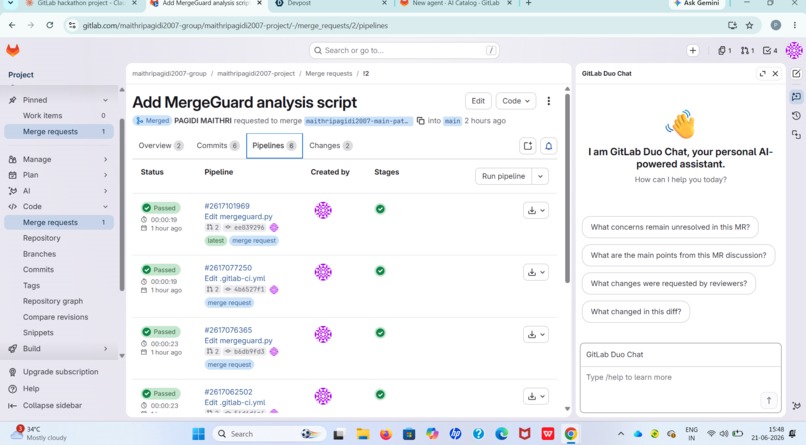This screenshot has width=806, height=445.
Task: Click the create new plus icon
Action: (692, 50)
